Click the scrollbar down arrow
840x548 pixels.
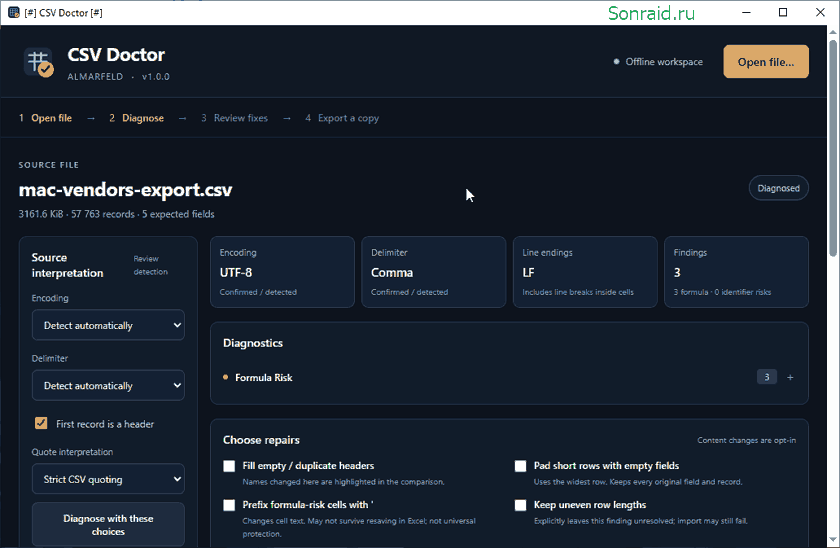click(833, 541)
